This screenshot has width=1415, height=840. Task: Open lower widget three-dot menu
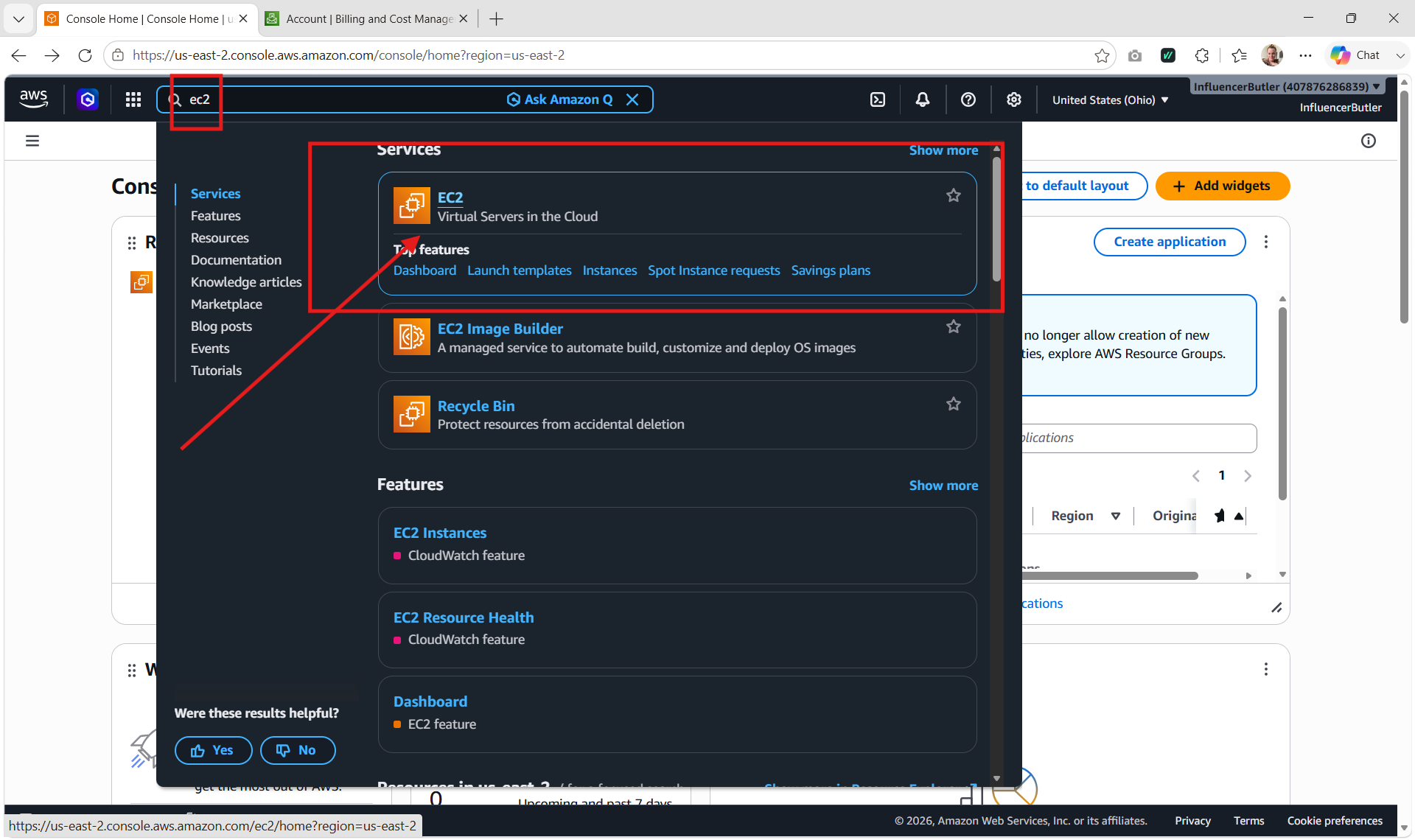[1266, 669]
